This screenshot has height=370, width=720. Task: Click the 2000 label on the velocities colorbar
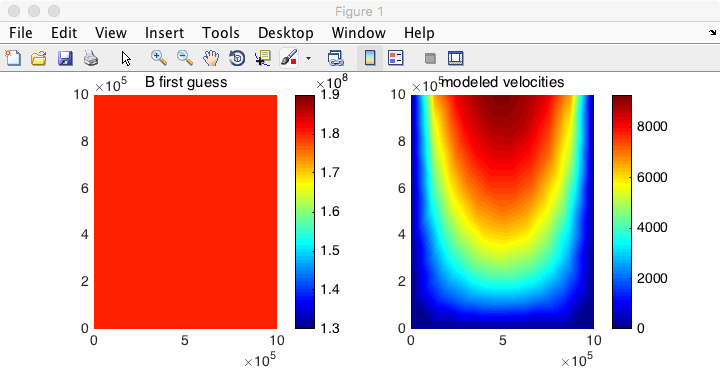point(652,278)
